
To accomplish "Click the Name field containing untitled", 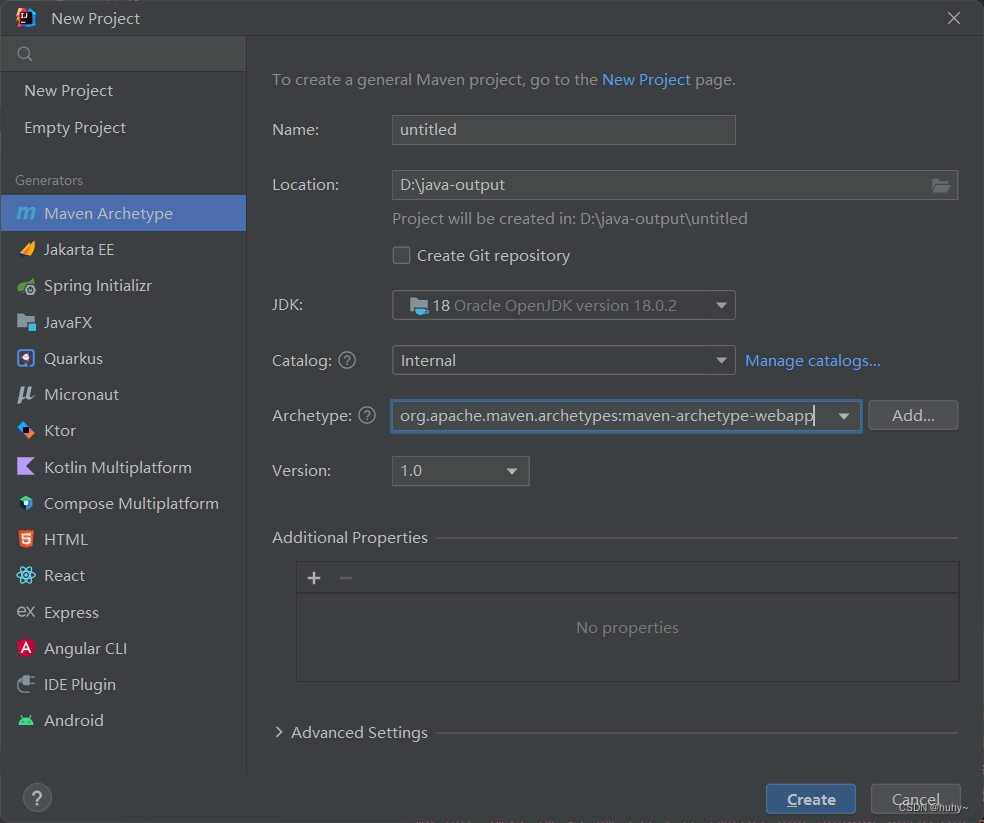I will coord(564,130).
